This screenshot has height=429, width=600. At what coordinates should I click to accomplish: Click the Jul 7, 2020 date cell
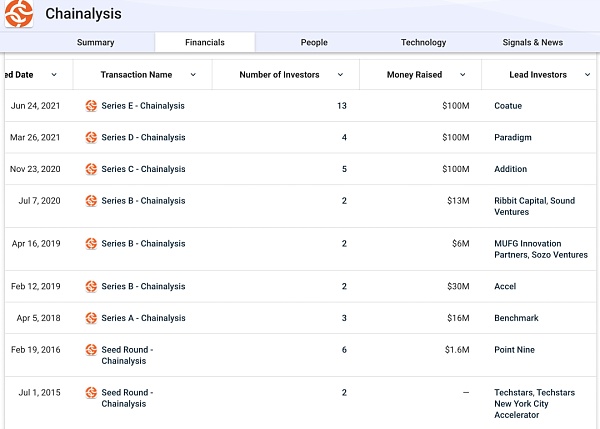(x=39, y=201)
